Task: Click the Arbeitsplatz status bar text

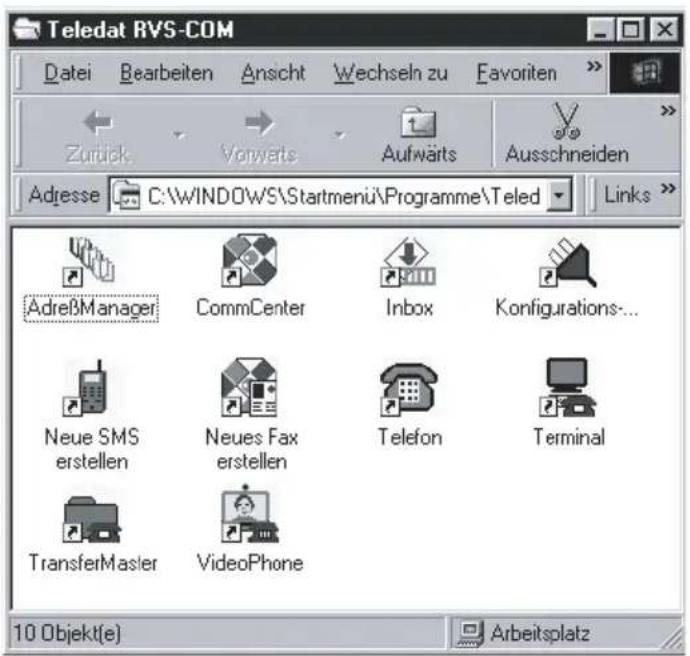Action: [540, 633]
